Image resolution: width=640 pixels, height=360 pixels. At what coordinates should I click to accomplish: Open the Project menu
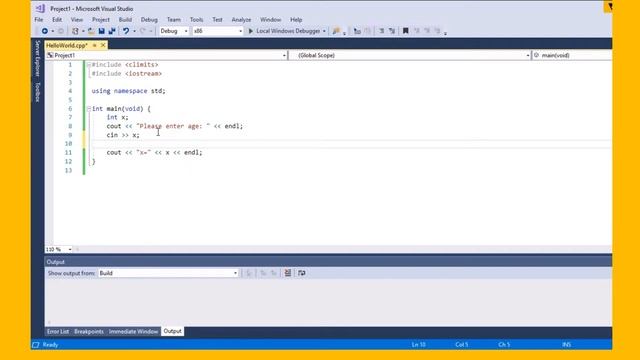tap(101, 20)
